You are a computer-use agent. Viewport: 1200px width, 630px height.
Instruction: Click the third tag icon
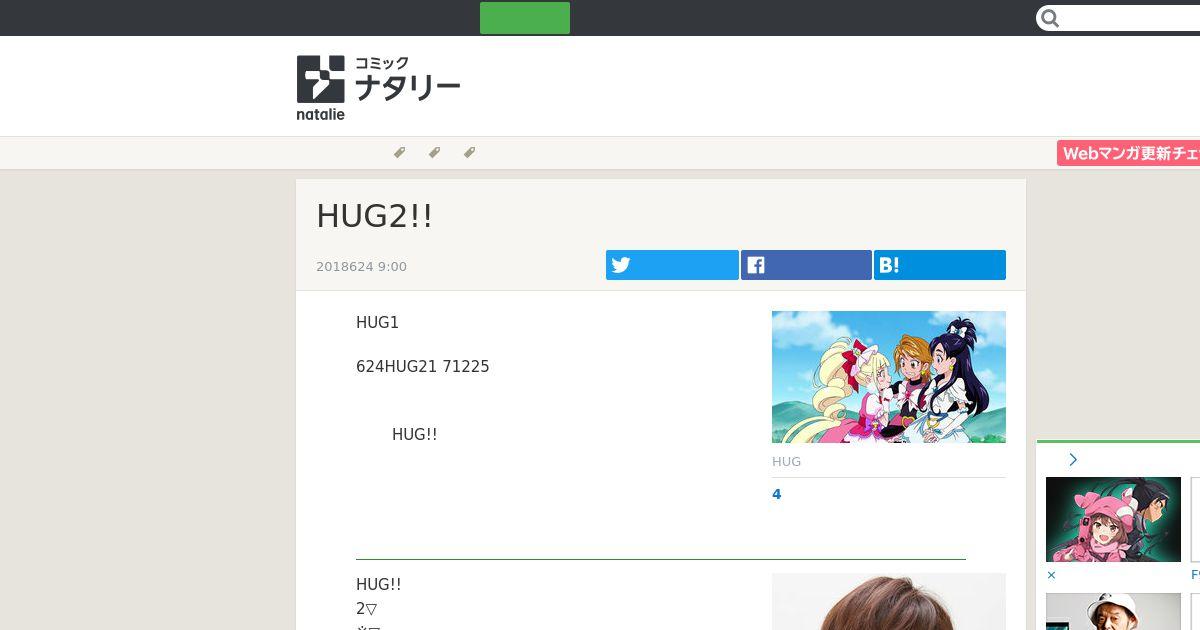tap(469, 153)
